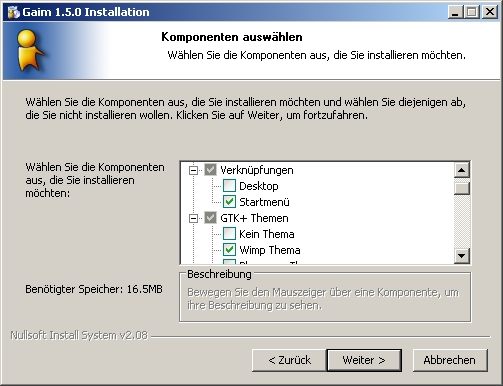Enable the Desktop shortcut checkbox
Screen dimensions: 503x386
pyautogui.click(x=229, y=186)
